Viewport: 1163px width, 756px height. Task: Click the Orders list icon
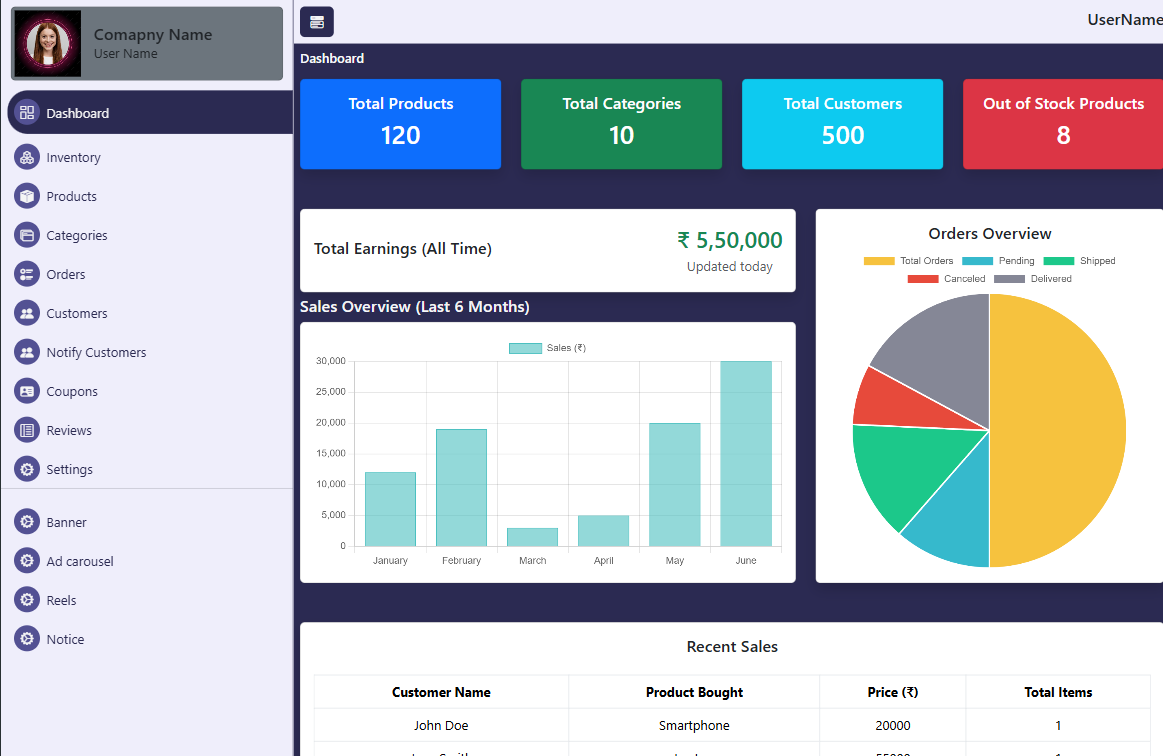click(27, 274)
